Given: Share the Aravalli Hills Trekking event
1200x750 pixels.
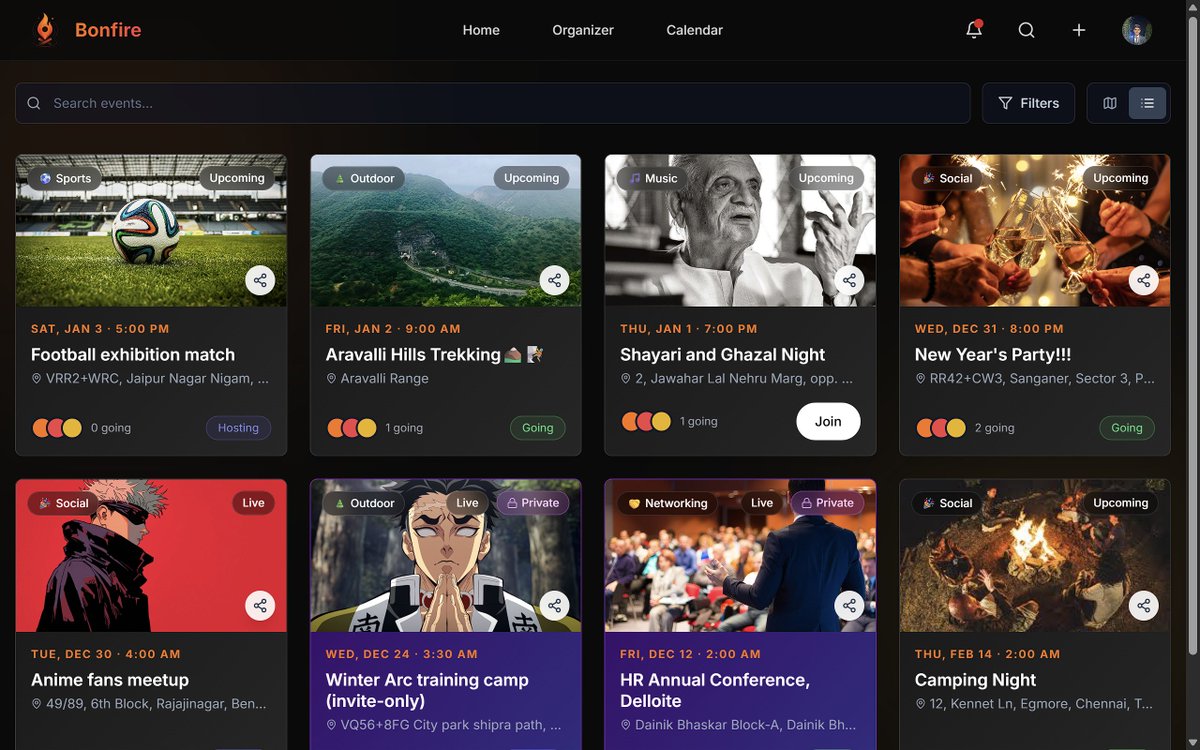Looking at the screenshot, I should pos(555,280).
